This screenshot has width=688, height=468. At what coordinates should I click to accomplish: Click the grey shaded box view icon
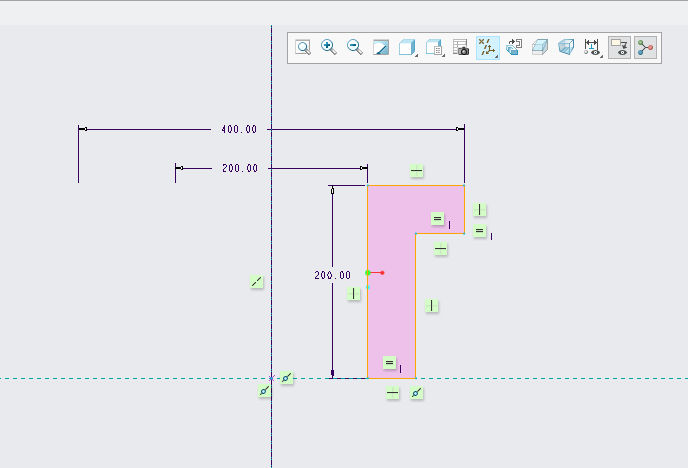tap(540, 47)
